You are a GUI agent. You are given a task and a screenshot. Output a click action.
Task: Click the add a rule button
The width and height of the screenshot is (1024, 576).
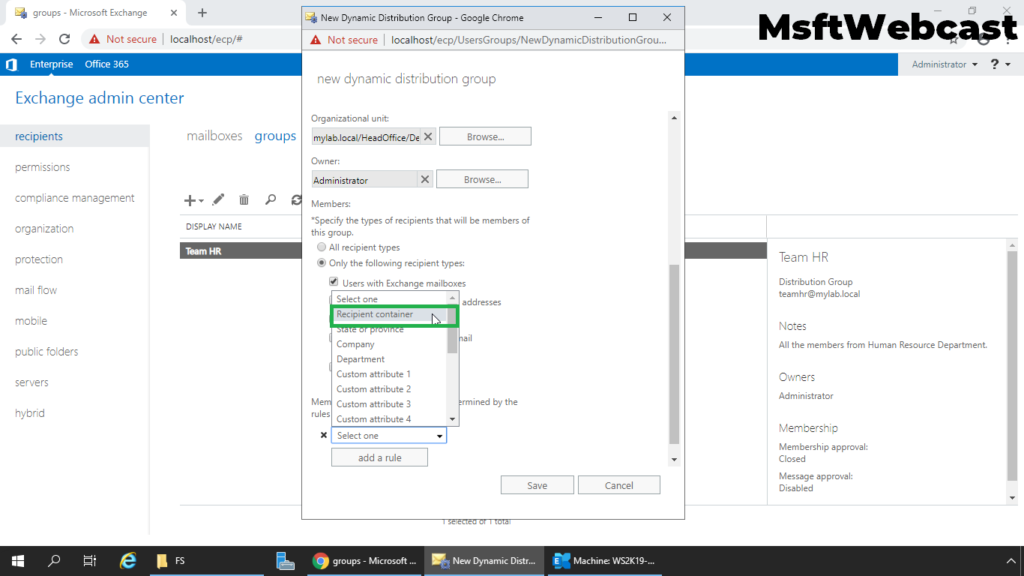pos(379,458)
